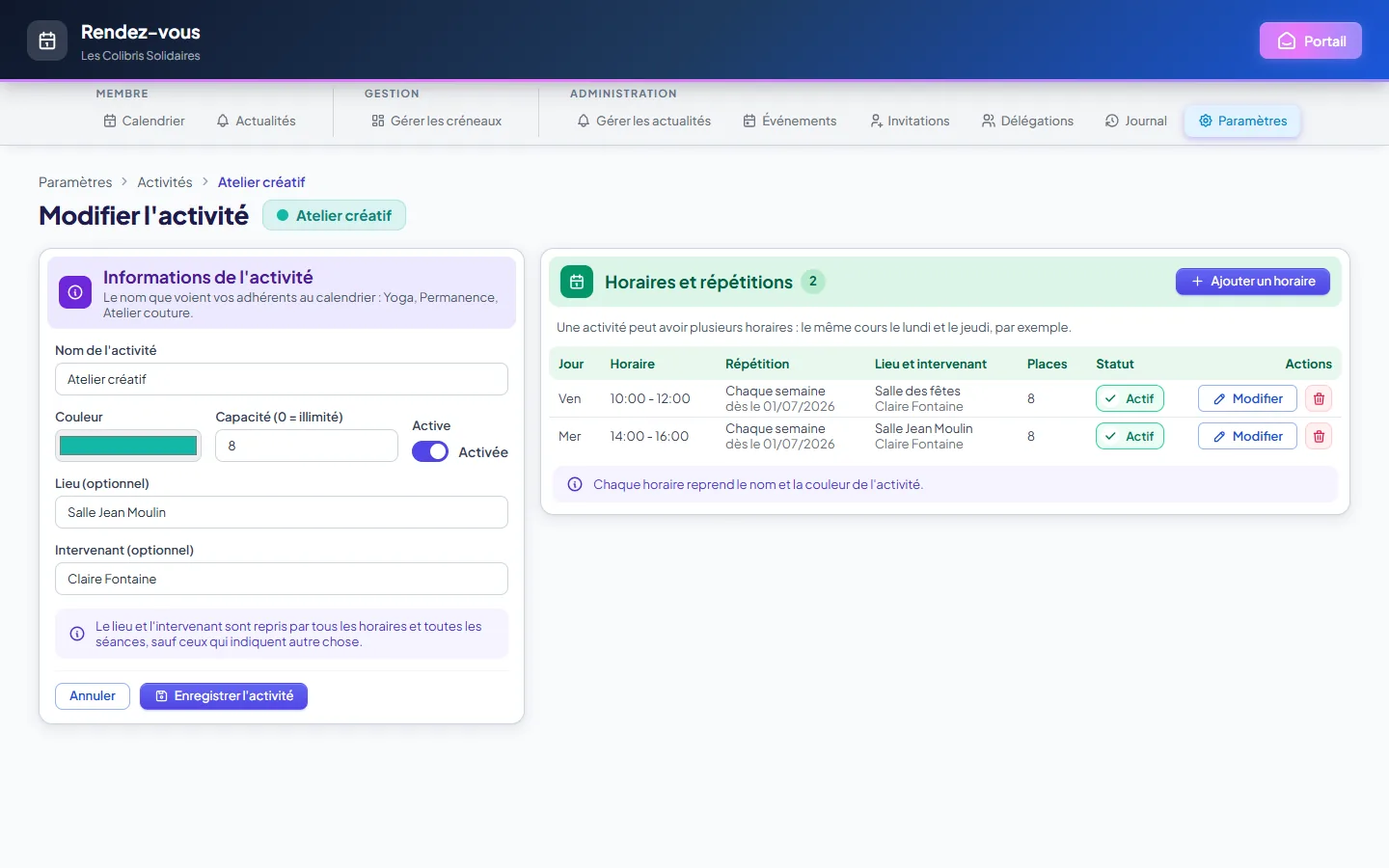Click the Lieu et intervenant column header
The width and height of the screenshot is (1389, 868).
(931, 364)
